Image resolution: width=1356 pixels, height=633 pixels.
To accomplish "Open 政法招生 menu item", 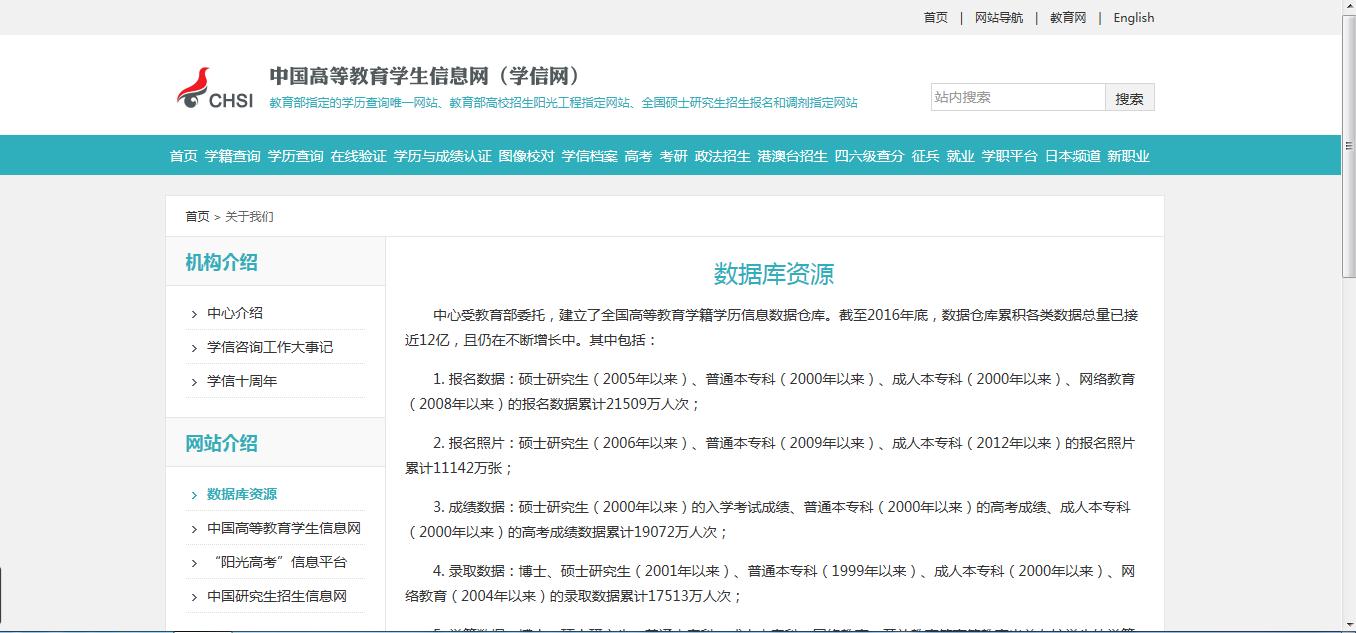I will click(x=722, y=156).
